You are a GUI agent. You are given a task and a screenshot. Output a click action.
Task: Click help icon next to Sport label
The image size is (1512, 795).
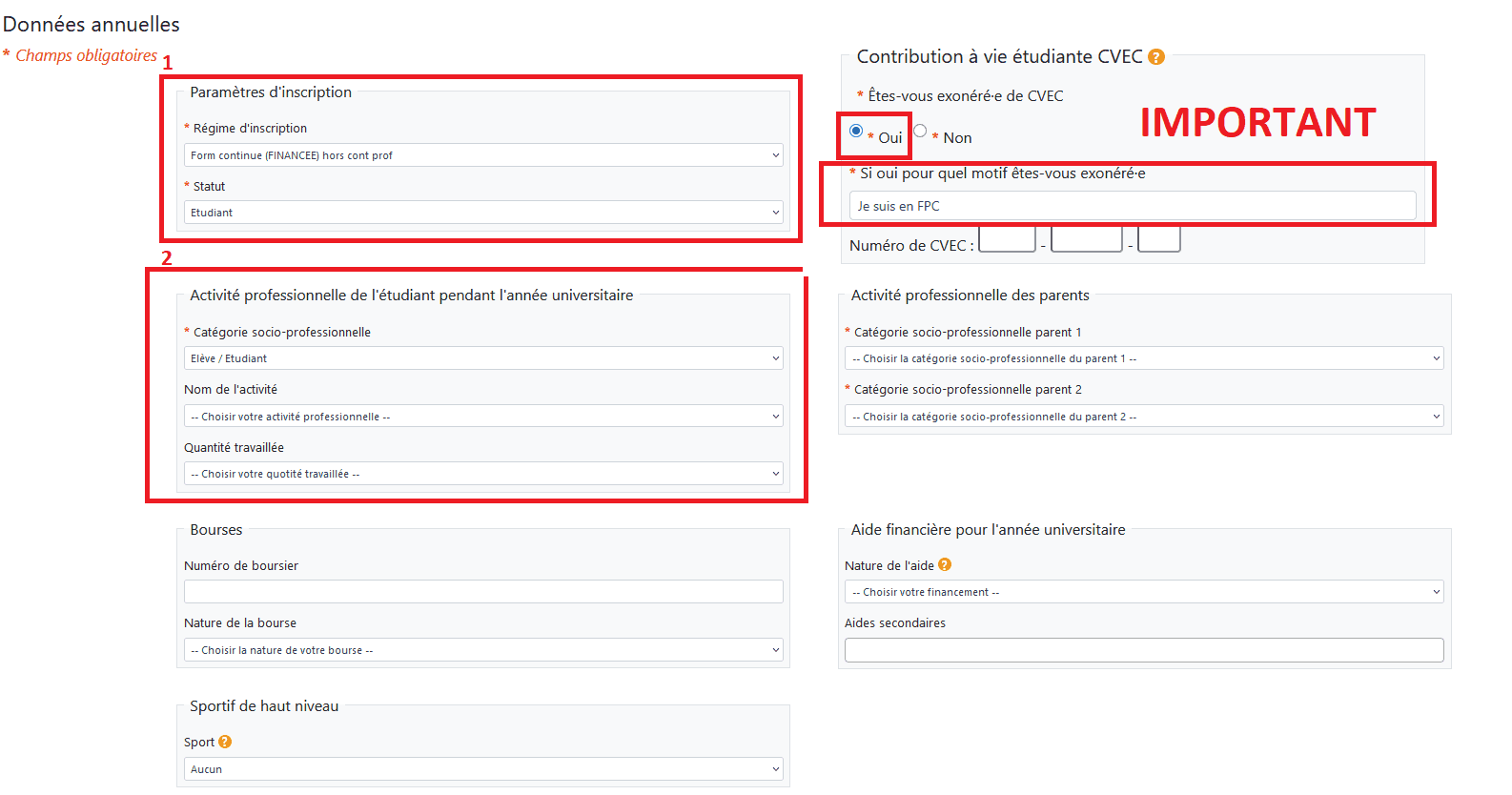225,742
